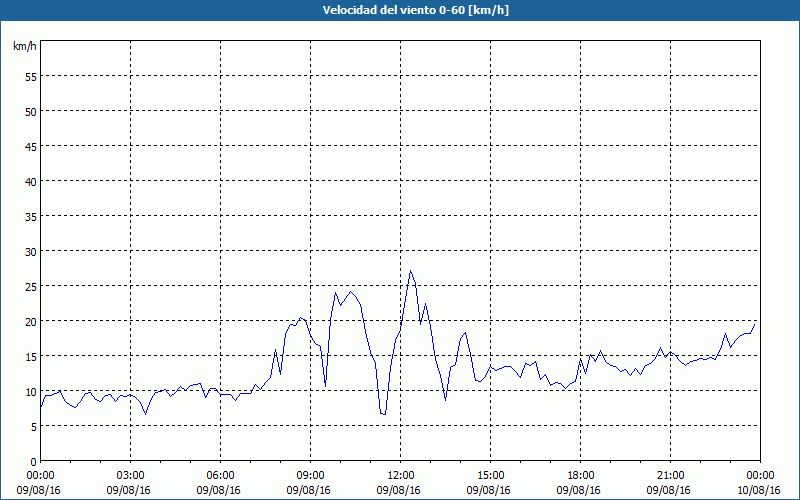Click the 12:00 time label on the x-axis
The image size is (800, 500).
point(401,476)
